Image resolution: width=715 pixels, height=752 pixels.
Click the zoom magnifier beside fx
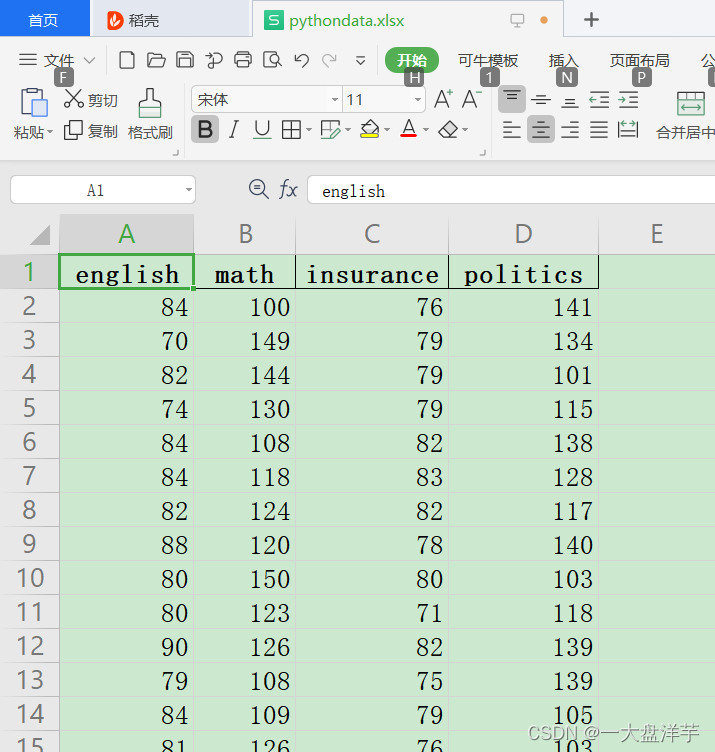pos(258,189)
